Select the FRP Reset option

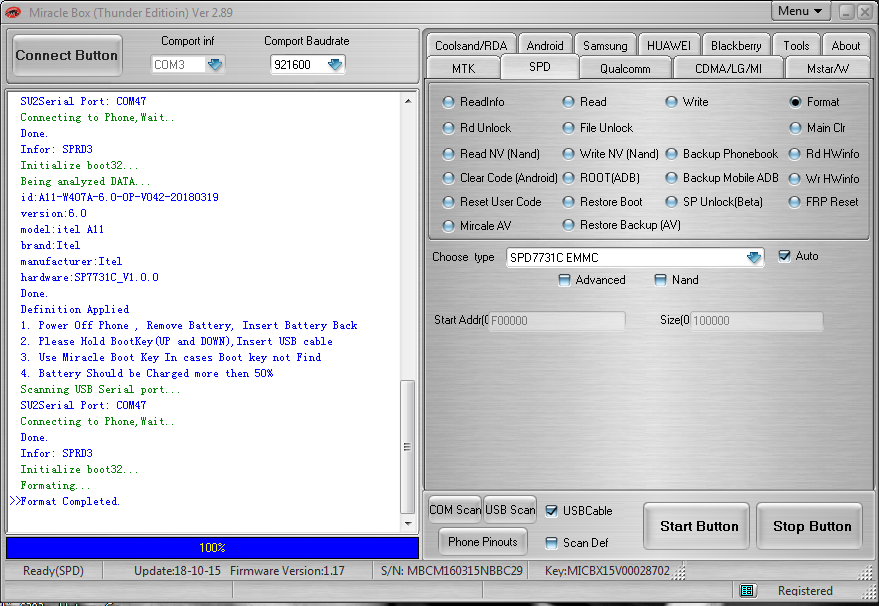pyautogui.click(x=824, y=202)
